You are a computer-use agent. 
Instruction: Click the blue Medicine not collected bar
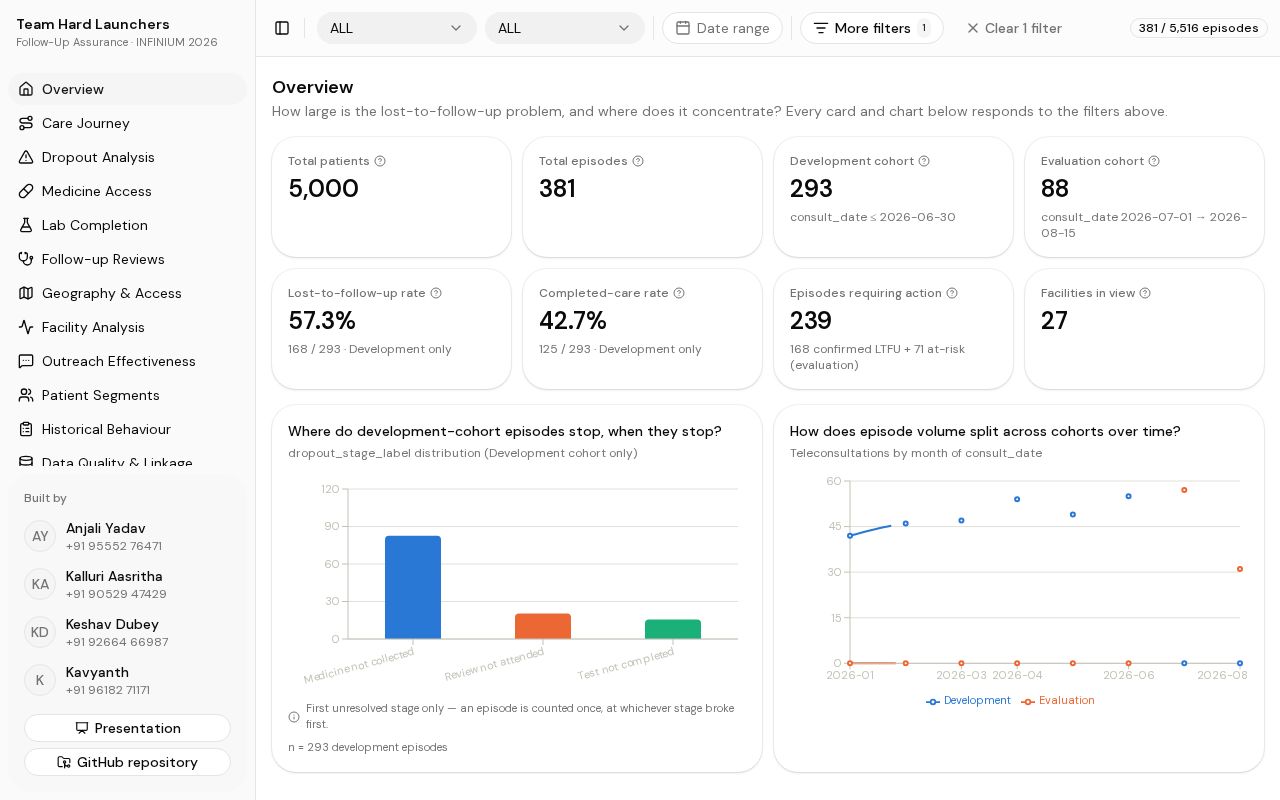point(413,587)
